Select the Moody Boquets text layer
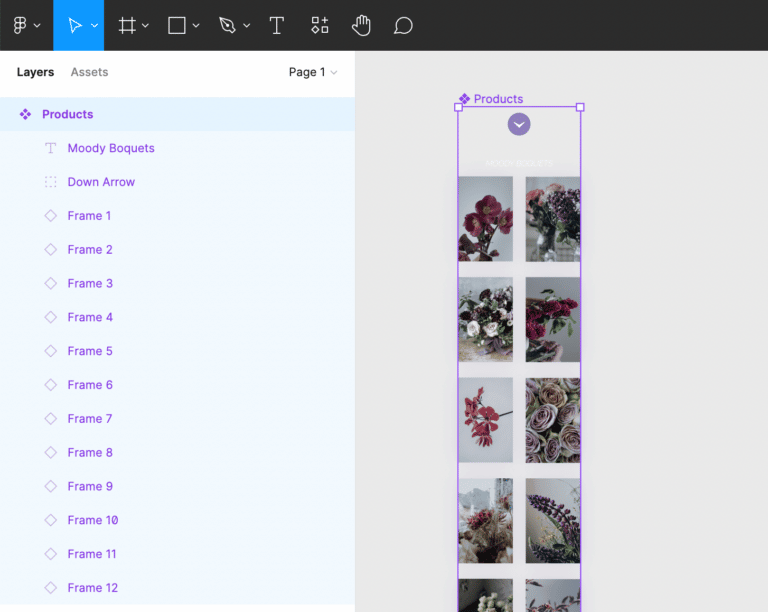 pos(111,148)
